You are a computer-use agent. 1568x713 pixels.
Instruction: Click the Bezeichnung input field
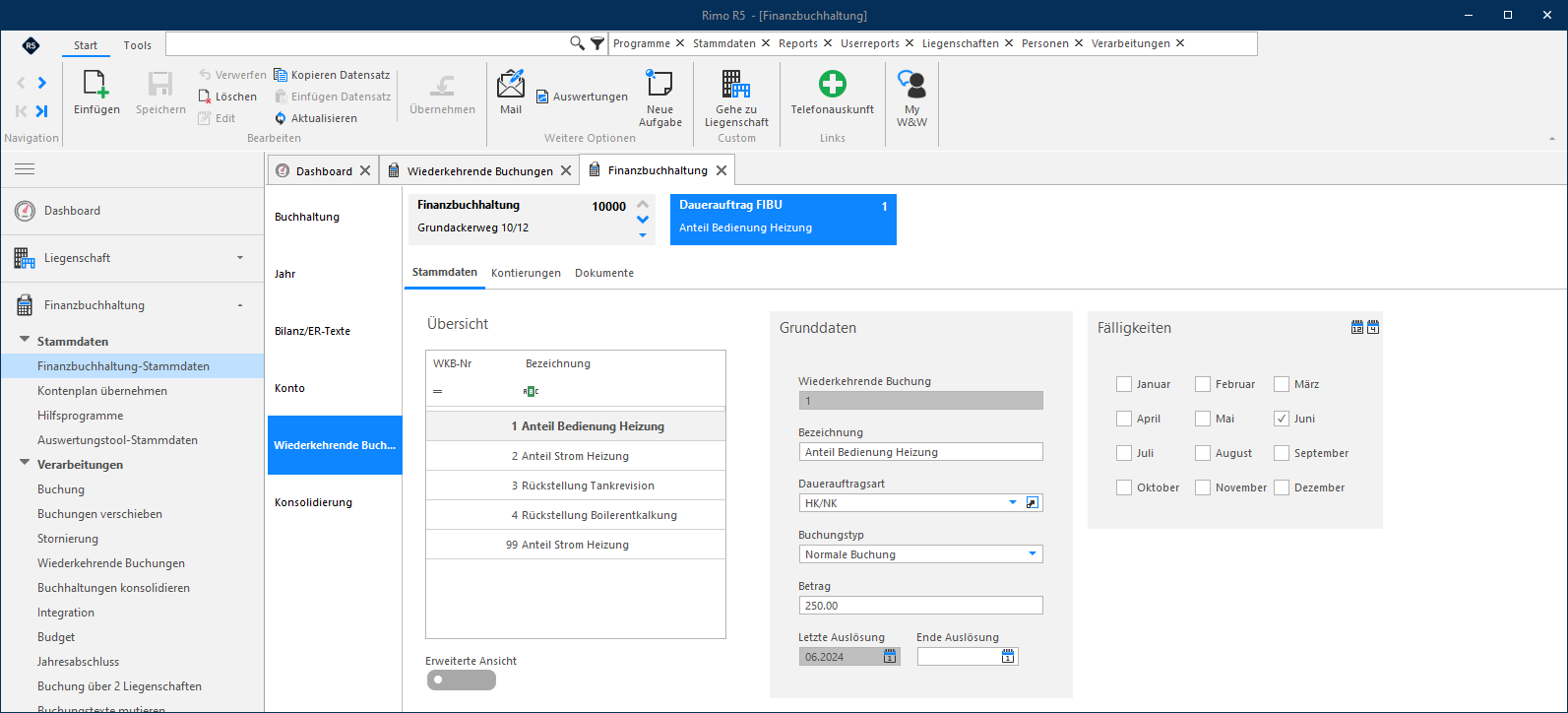point(920,452)
